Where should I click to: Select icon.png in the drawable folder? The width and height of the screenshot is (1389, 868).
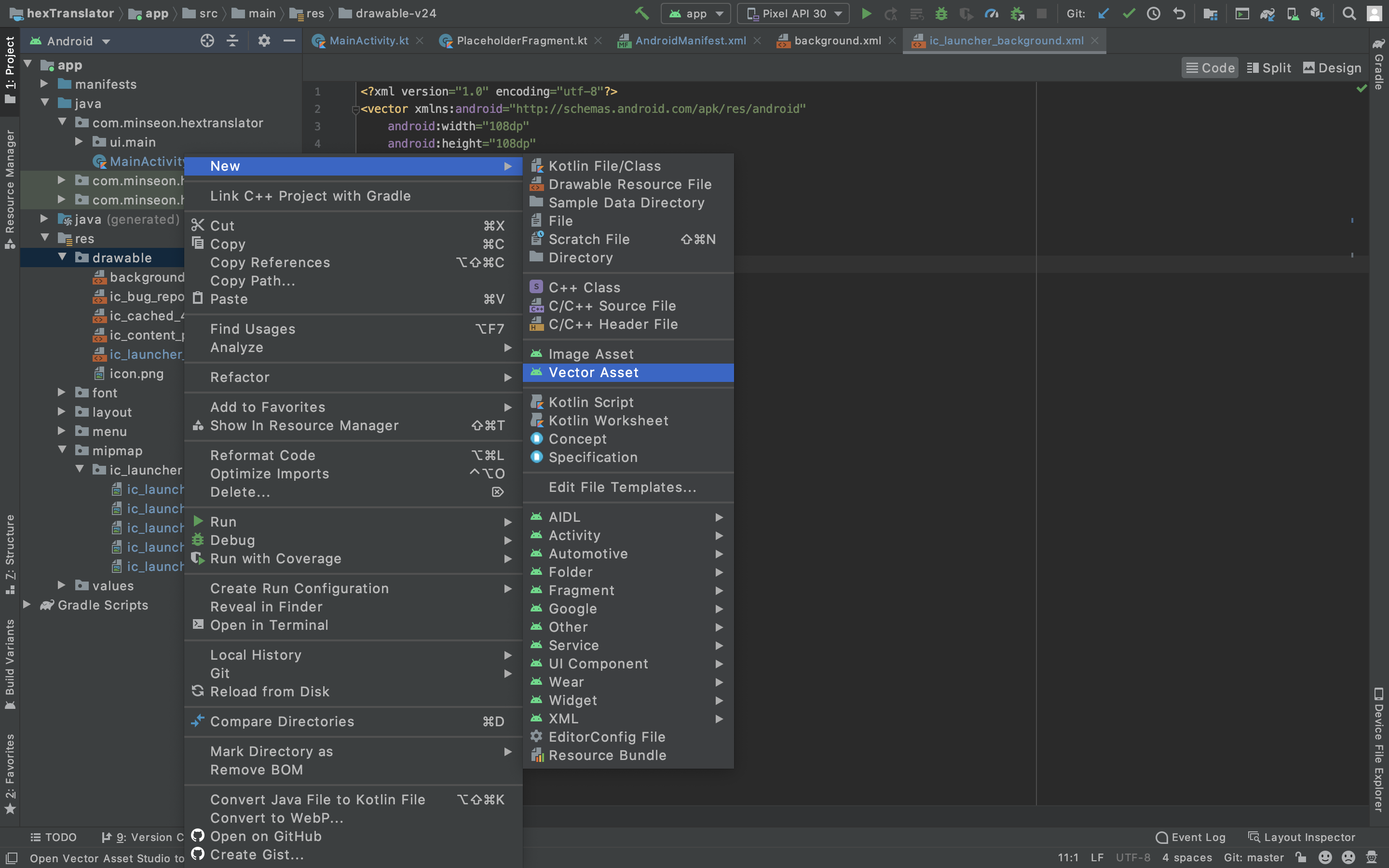(136, 374)
